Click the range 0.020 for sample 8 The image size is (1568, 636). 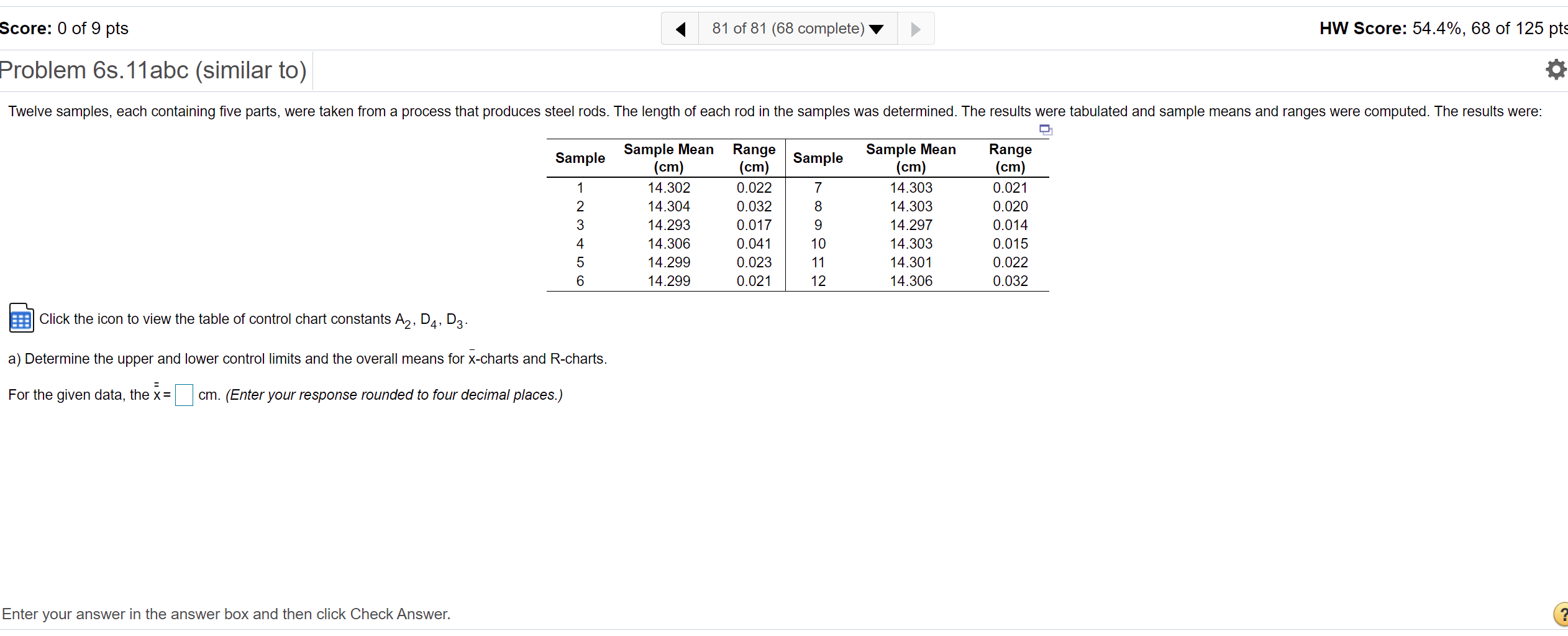click(x=1010, y=206)
